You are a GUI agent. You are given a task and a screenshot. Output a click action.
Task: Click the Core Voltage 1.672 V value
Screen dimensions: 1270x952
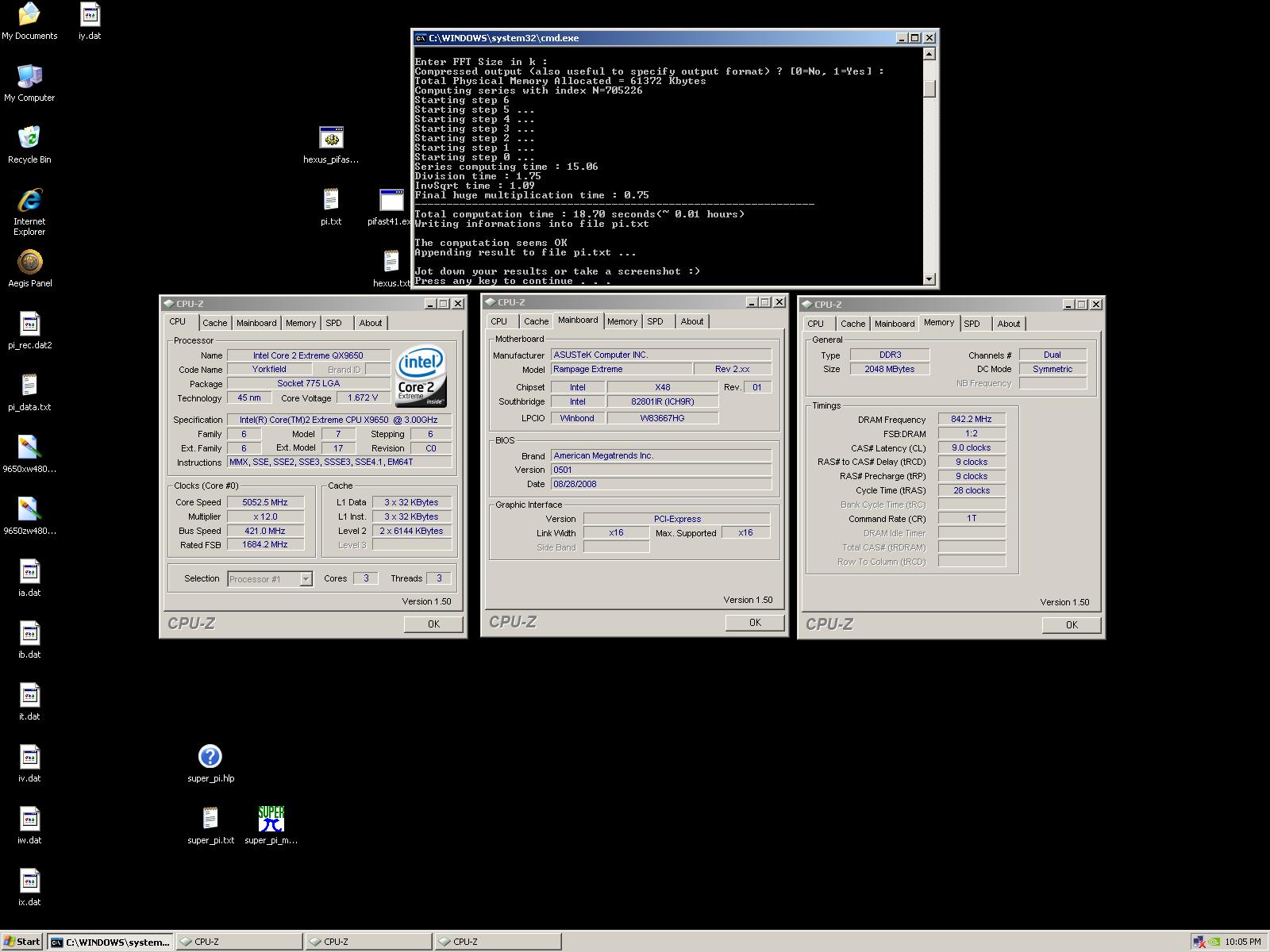pyautogui.click(x=364, y=397)
